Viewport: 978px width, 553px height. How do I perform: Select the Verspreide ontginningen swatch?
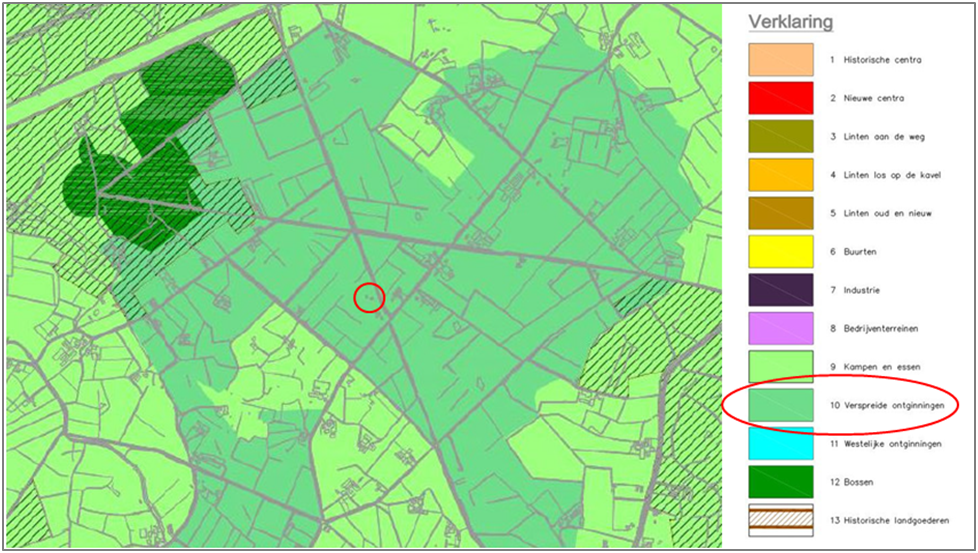tap(781, 405)
